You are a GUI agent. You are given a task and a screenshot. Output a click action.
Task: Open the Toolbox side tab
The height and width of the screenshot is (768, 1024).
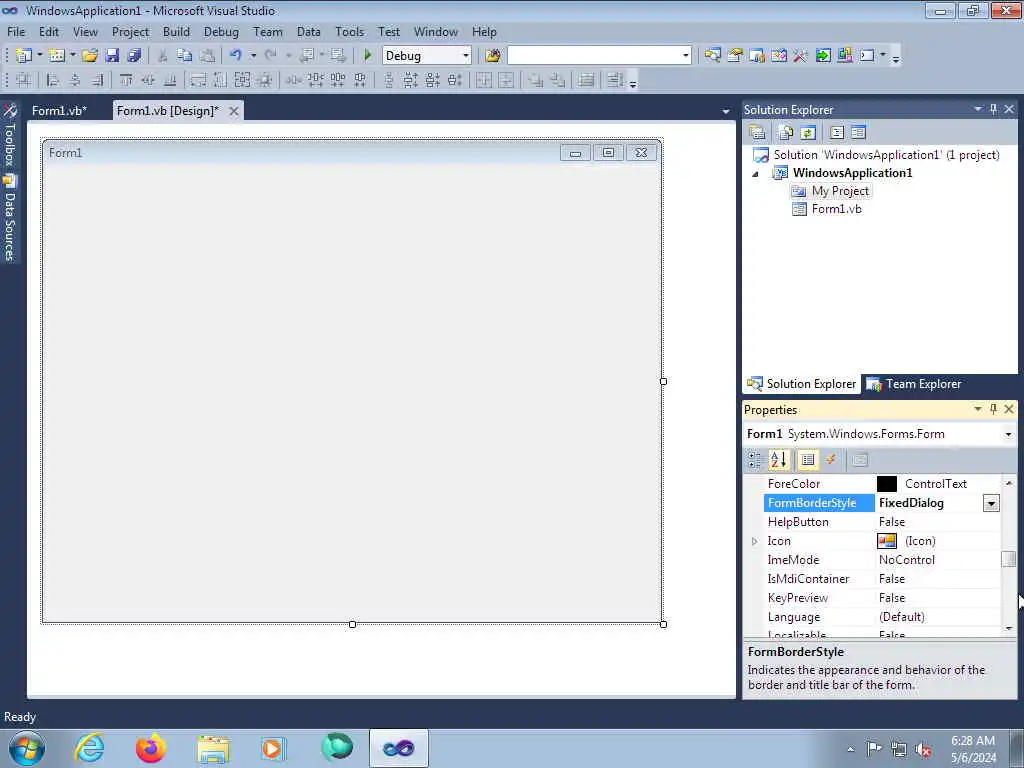[x=10, y=135]
